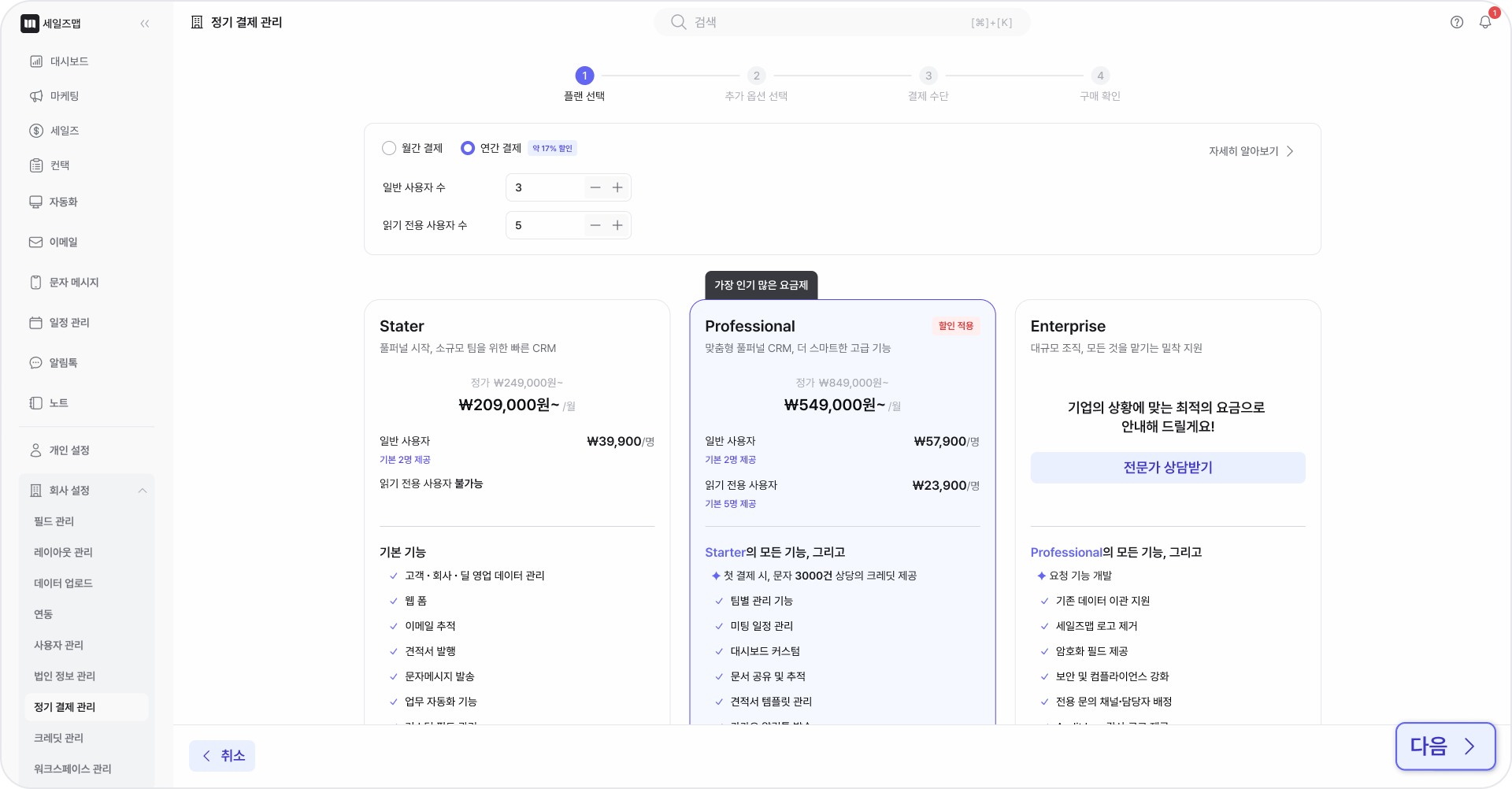Screen dimensions: 1512x789
Task: Open the notification bell icon
Action: 1484,22
